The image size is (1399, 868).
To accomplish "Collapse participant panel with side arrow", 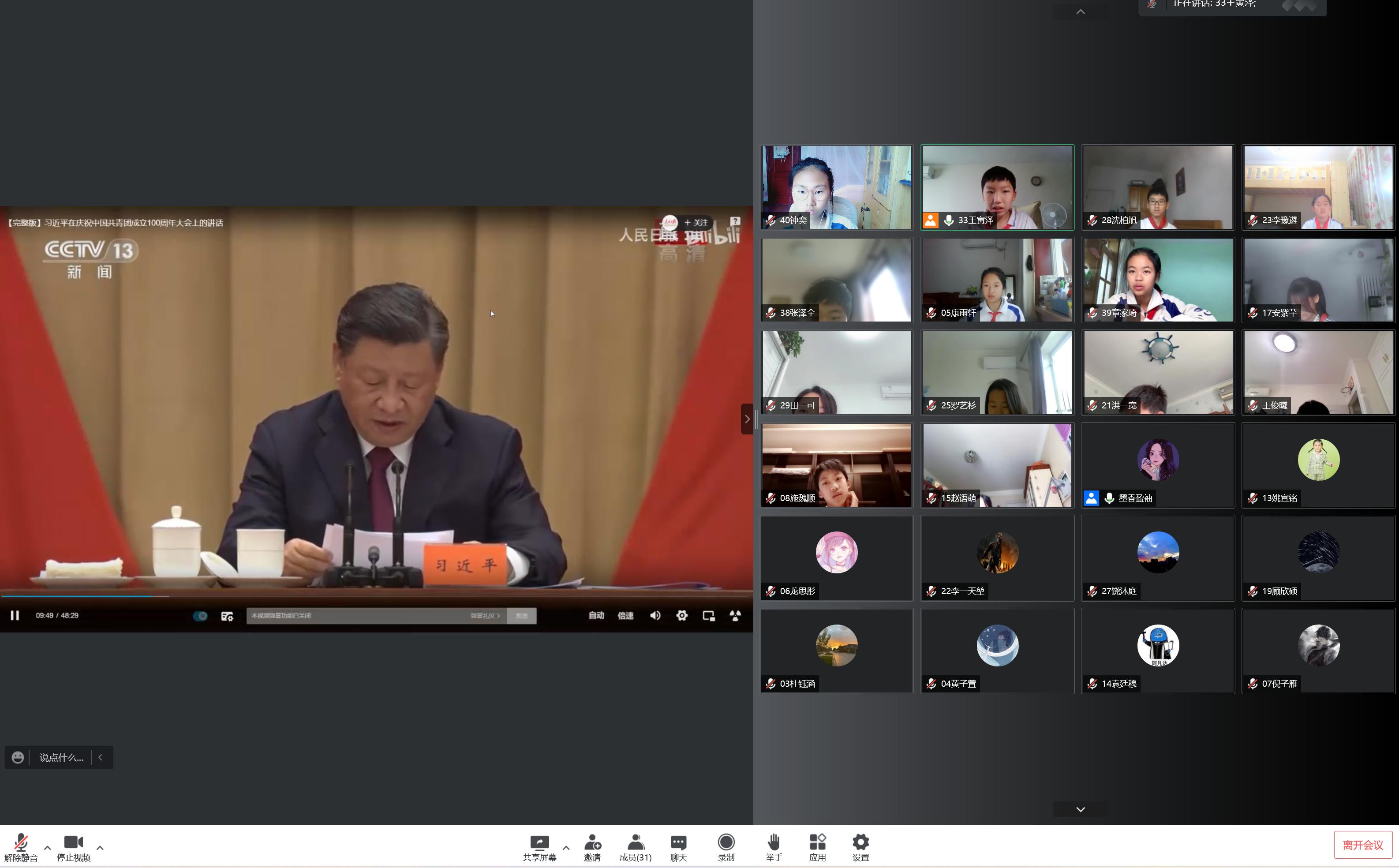I will (747, 419).
